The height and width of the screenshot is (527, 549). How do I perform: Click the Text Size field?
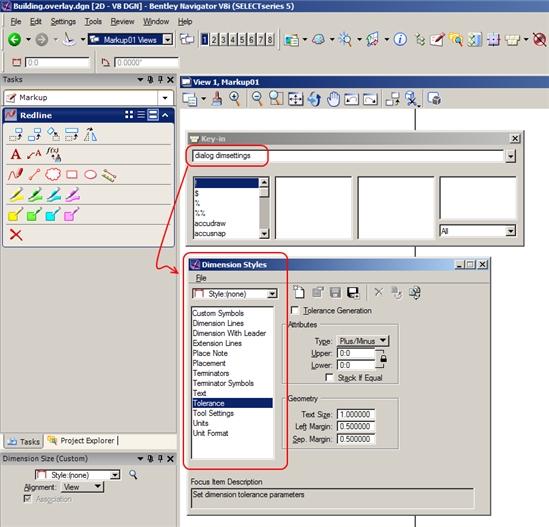point(356,414)
